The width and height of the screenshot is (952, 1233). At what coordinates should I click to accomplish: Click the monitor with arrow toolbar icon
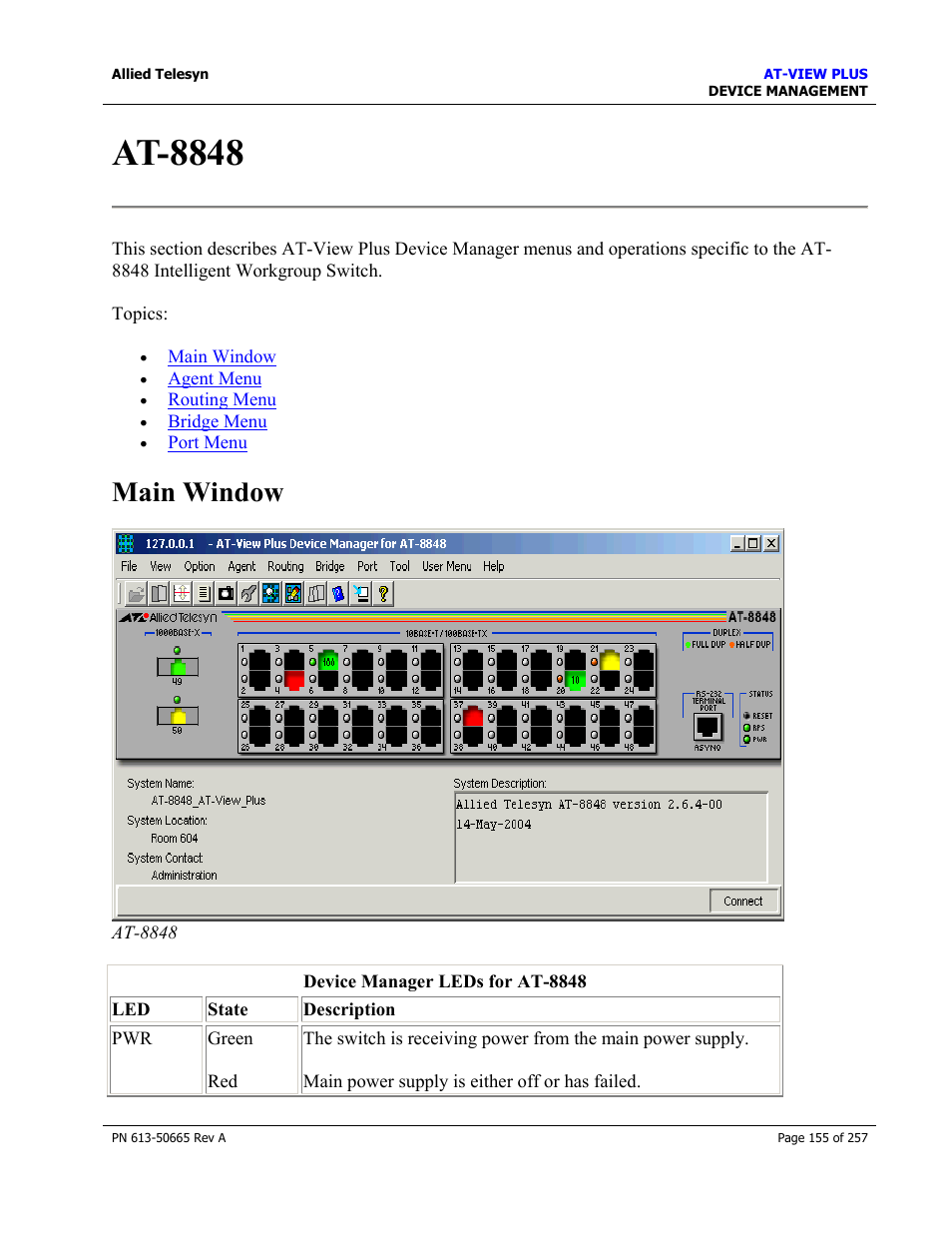coord(361,593)
